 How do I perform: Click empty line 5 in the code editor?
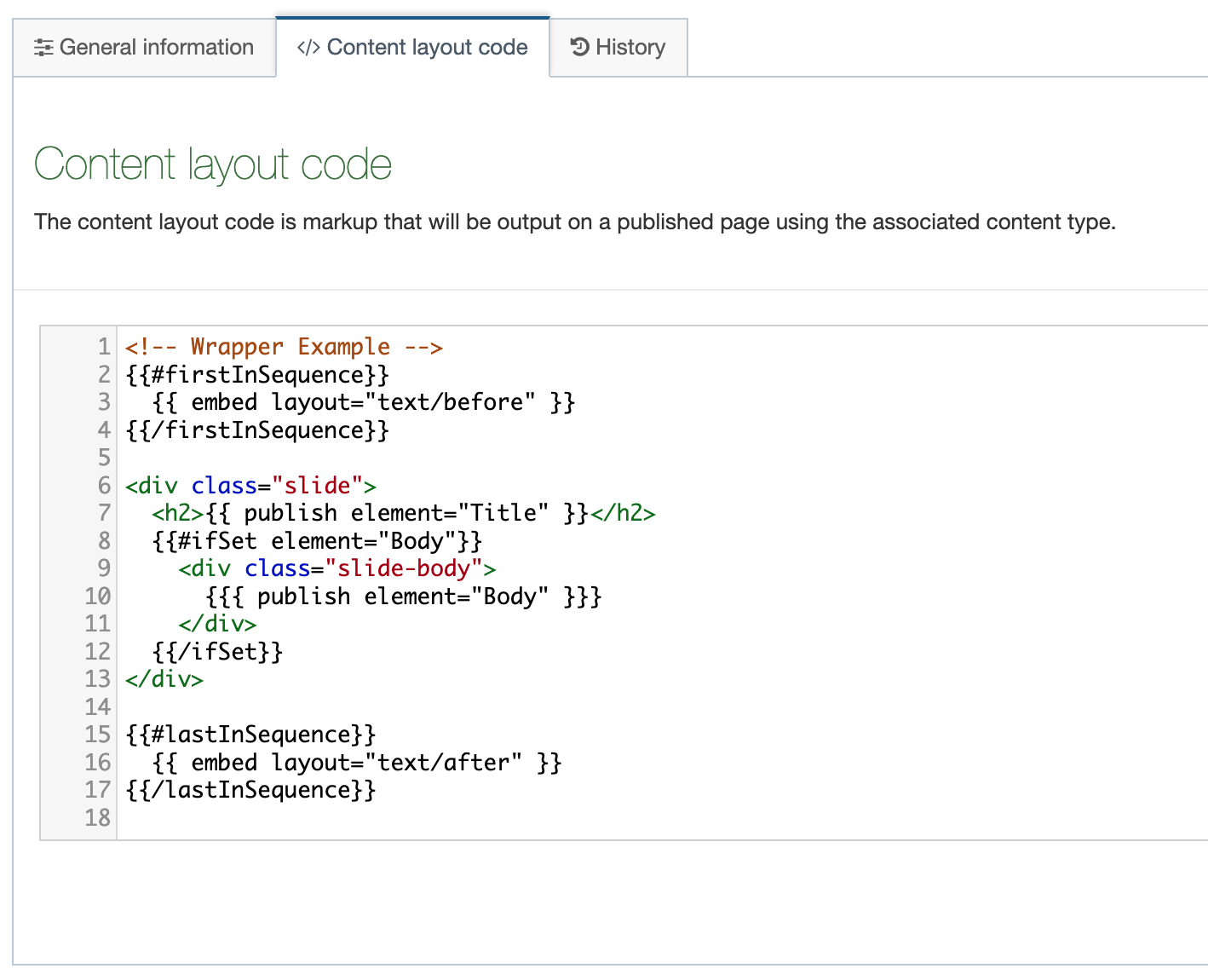pyautogui.click(x=256, y=458)
